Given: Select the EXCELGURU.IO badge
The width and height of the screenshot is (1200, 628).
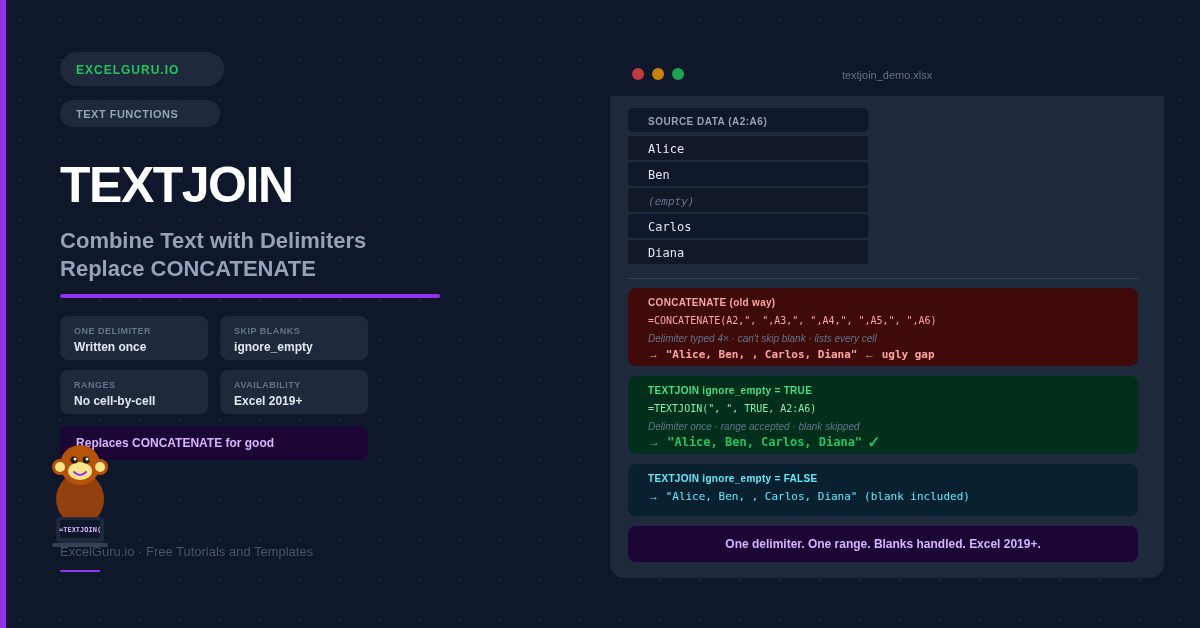Looking at the screenshot, I should [141, 69].
